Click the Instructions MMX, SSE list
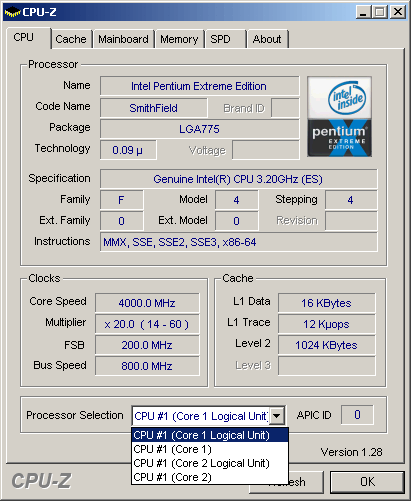This screenshot has height=501, width=411. 238,242
